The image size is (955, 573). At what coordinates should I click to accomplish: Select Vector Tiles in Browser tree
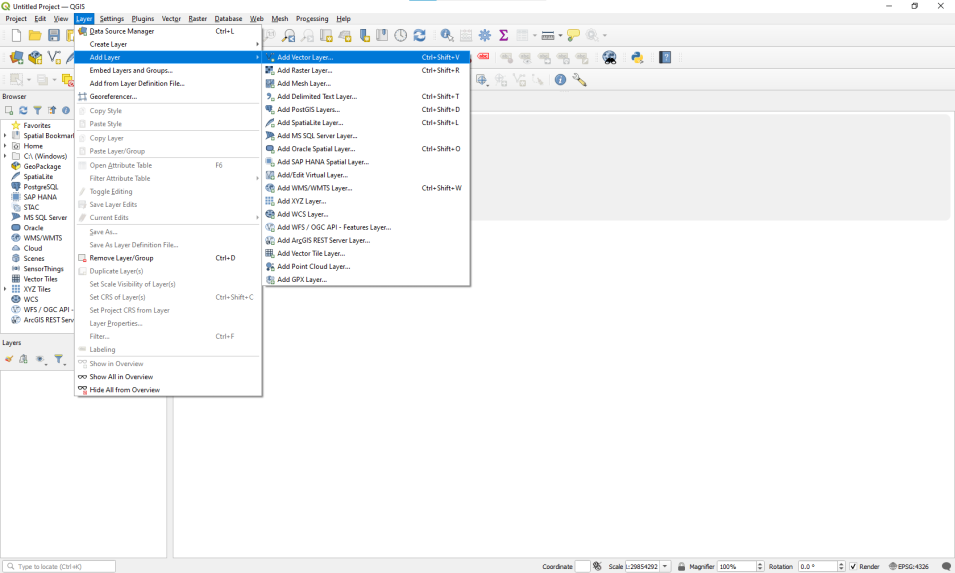point(40,279)
